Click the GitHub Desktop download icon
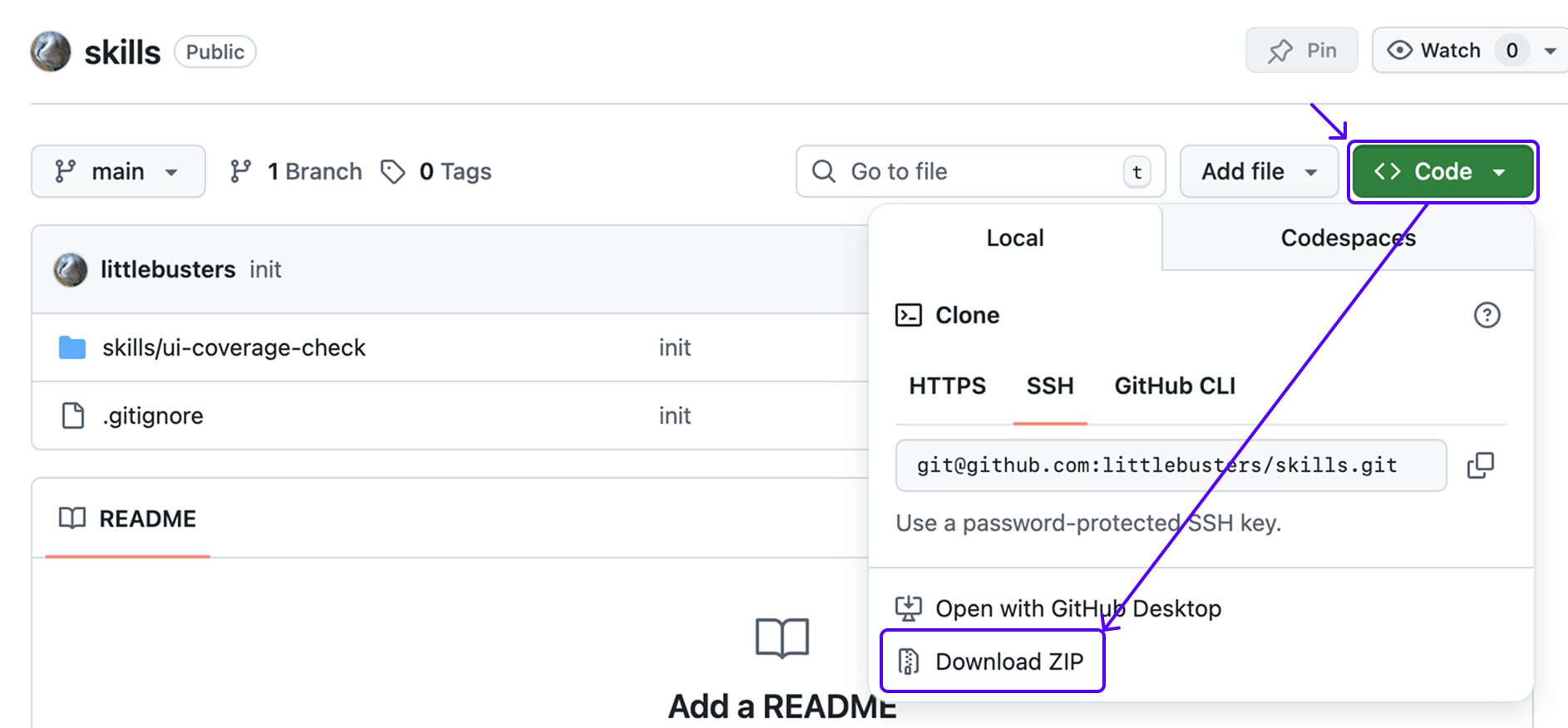 909,608
